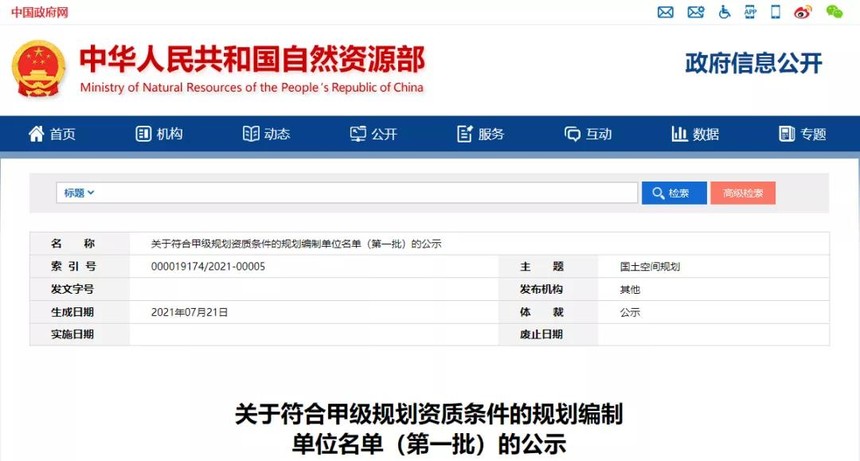This screenshot has width=860, height=461.
Task: Open the 机构 navigation item
Action: [x=160, y=134]
